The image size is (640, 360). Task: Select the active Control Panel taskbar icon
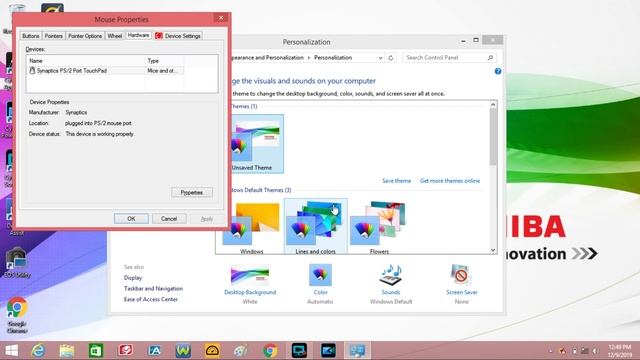pyautogui.click(x=357, y=351)
